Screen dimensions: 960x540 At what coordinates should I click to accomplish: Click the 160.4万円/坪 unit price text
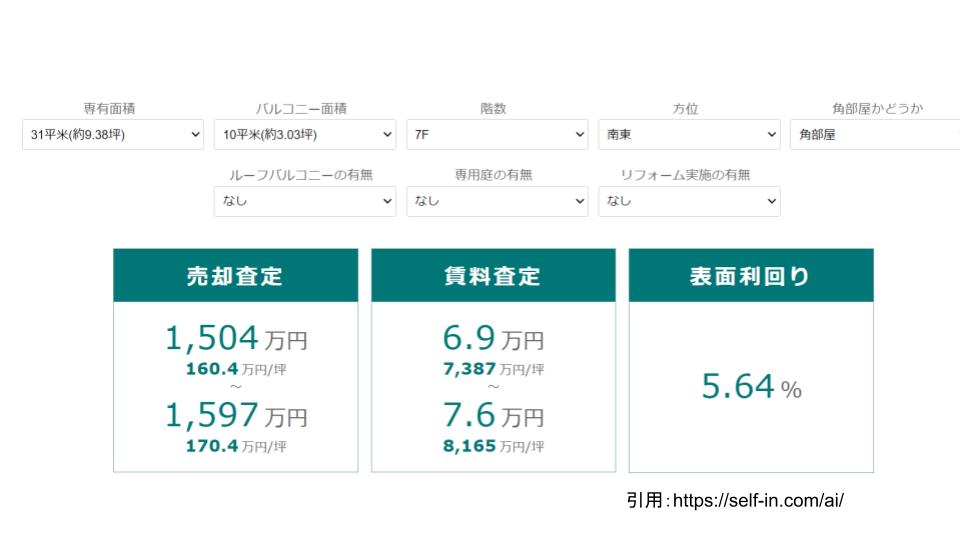tap(236, 369)
